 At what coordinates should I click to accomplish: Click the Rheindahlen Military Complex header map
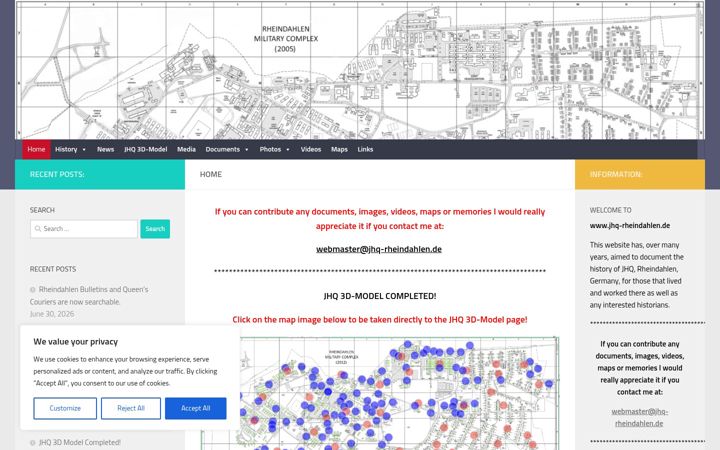point(360,70)
